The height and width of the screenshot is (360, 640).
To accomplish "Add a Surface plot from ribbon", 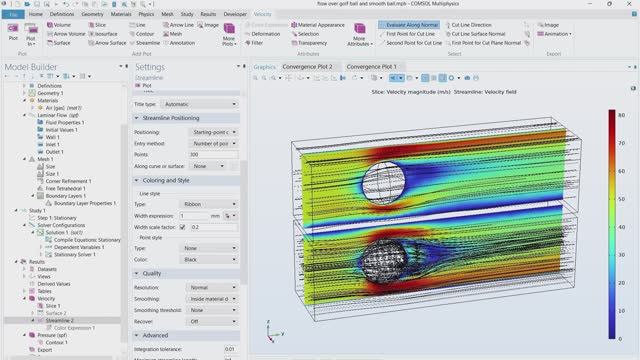I will click(58, 43).
